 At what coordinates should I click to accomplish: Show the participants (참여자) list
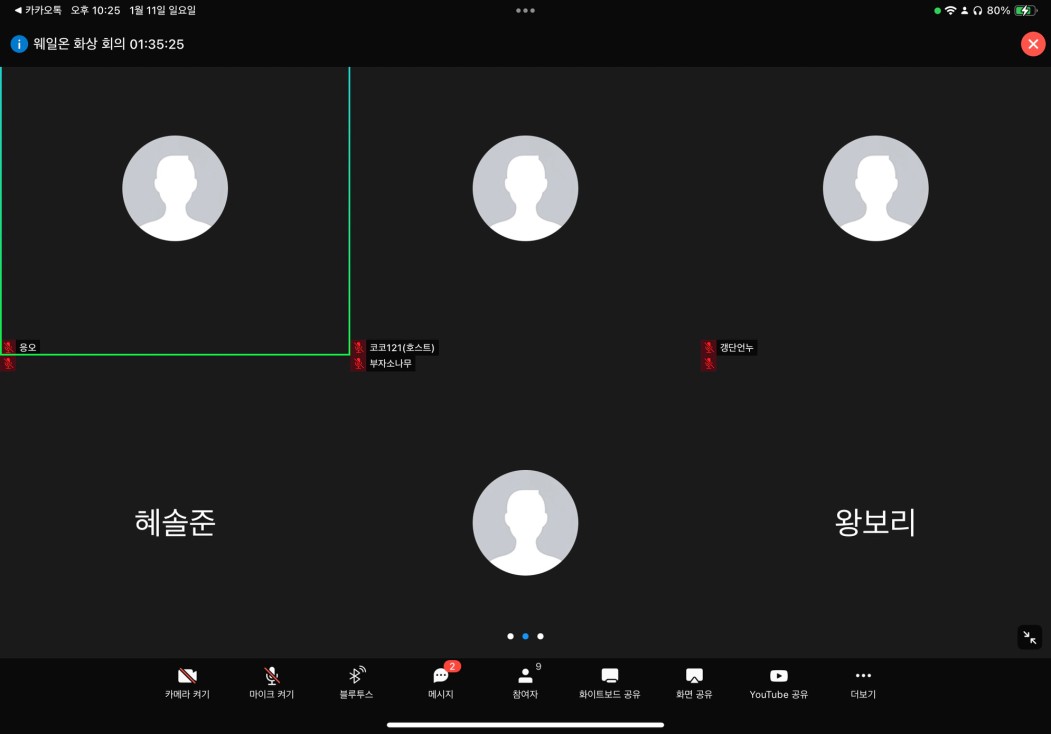click(x=525, y=682)
